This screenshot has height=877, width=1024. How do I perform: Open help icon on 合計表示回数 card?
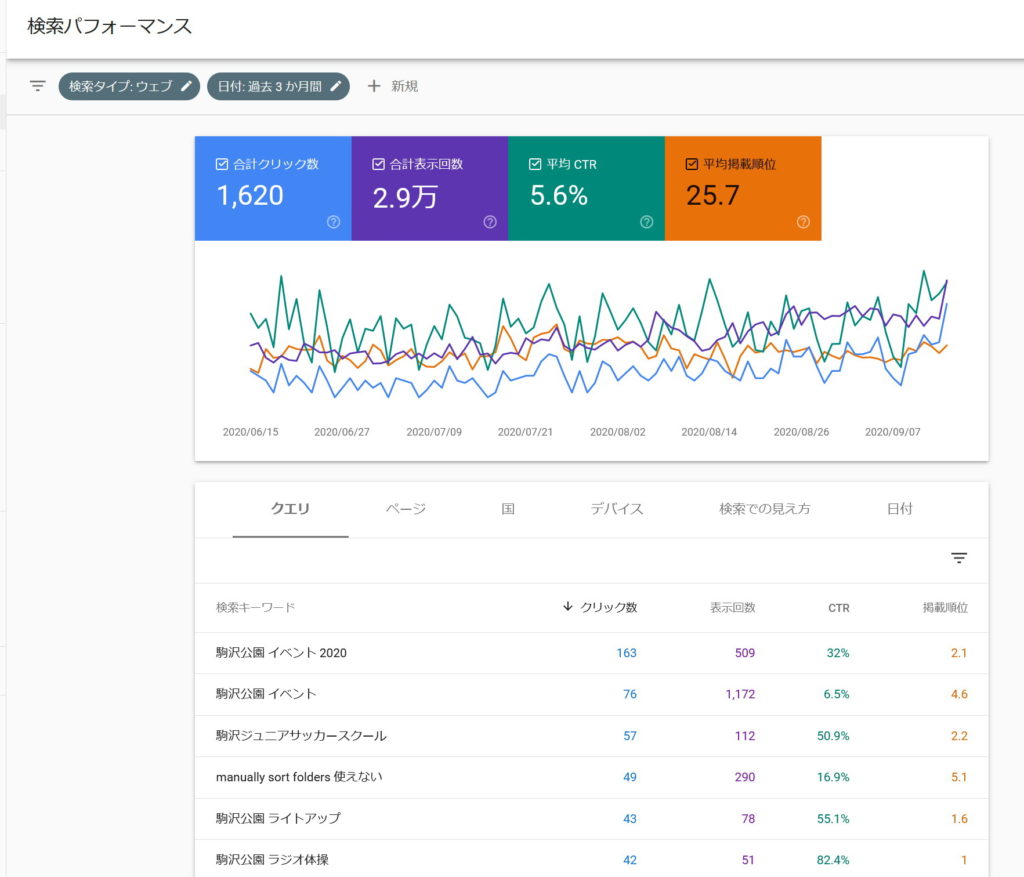click(490, 222)
